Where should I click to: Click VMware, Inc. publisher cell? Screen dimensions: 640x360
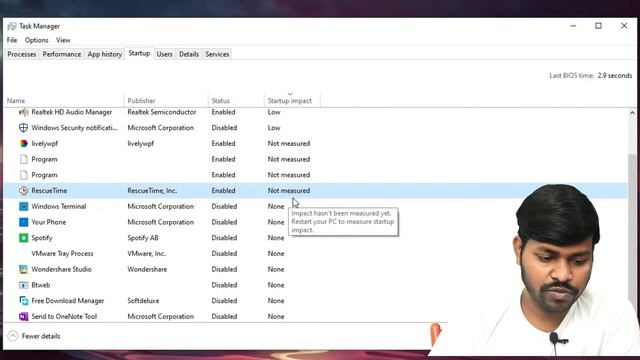[147, 253]
